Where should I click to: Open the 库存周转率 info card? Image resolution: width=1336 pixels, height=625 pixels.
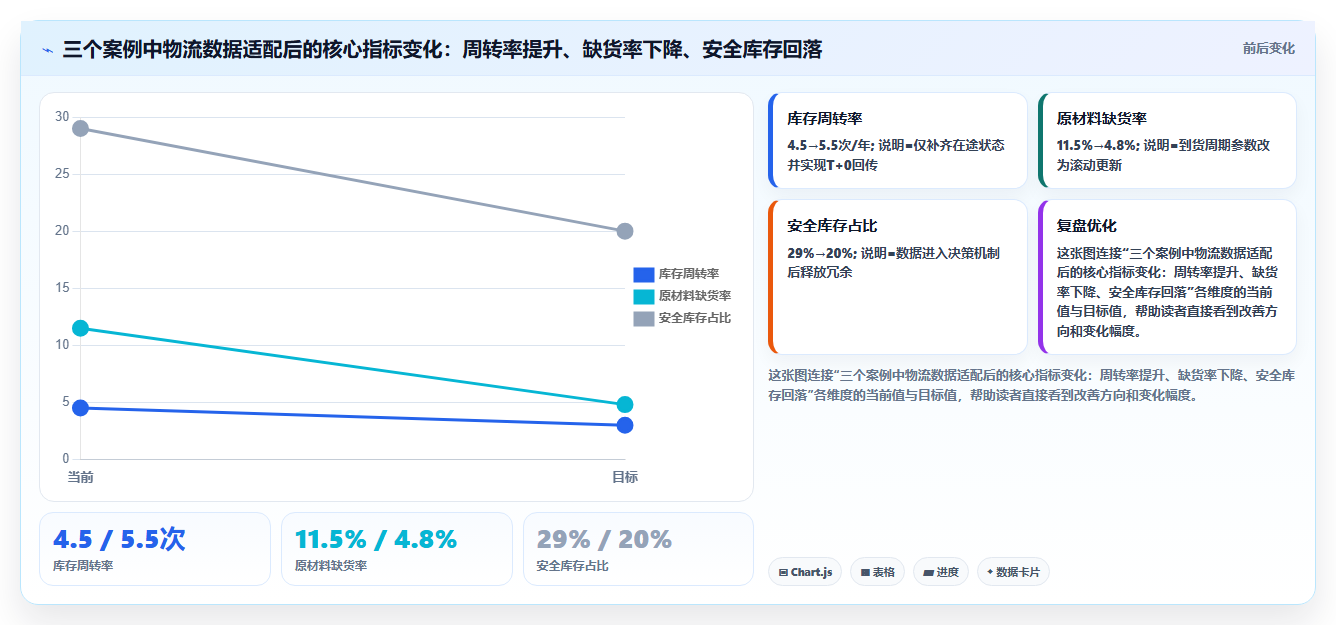point(897,140)
